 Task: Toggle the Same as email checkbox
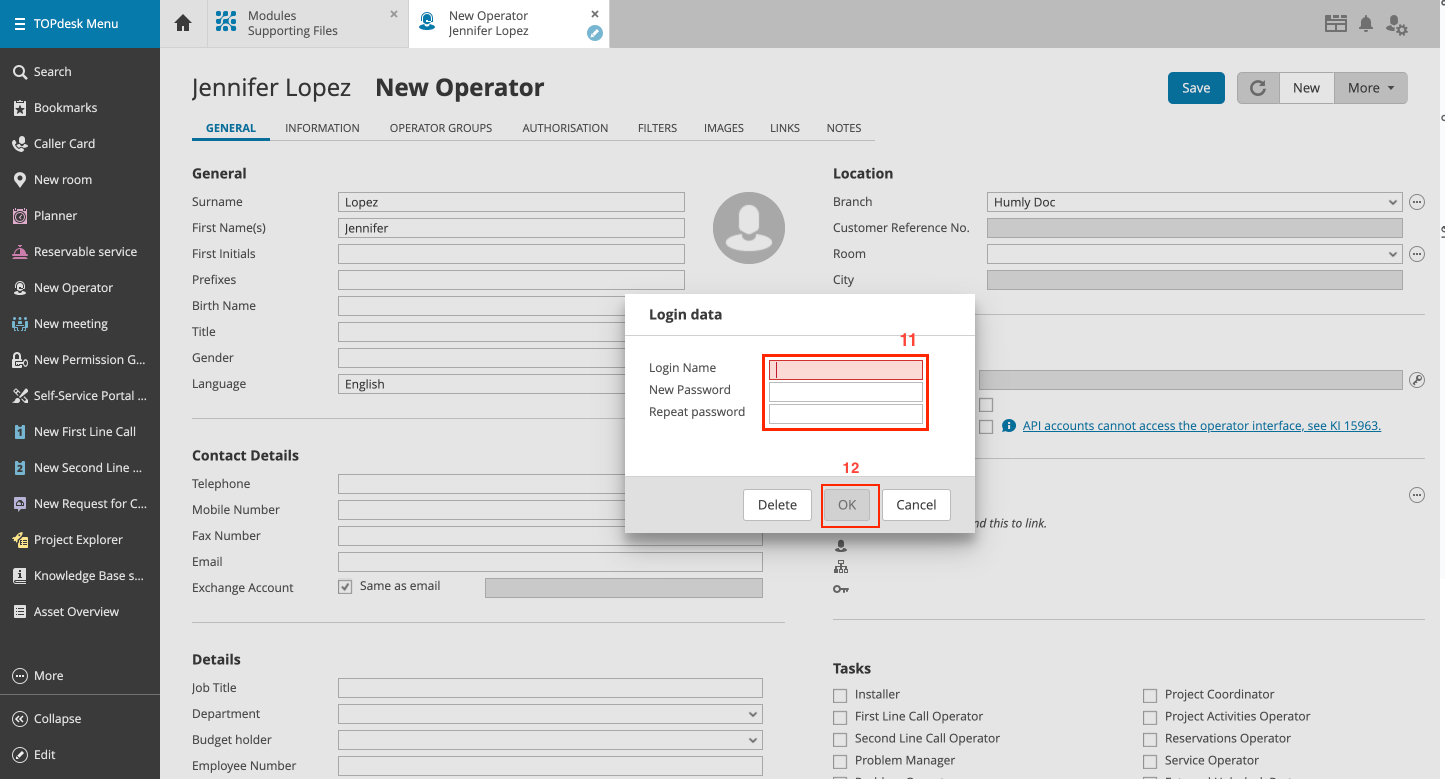tap(345, 586)
